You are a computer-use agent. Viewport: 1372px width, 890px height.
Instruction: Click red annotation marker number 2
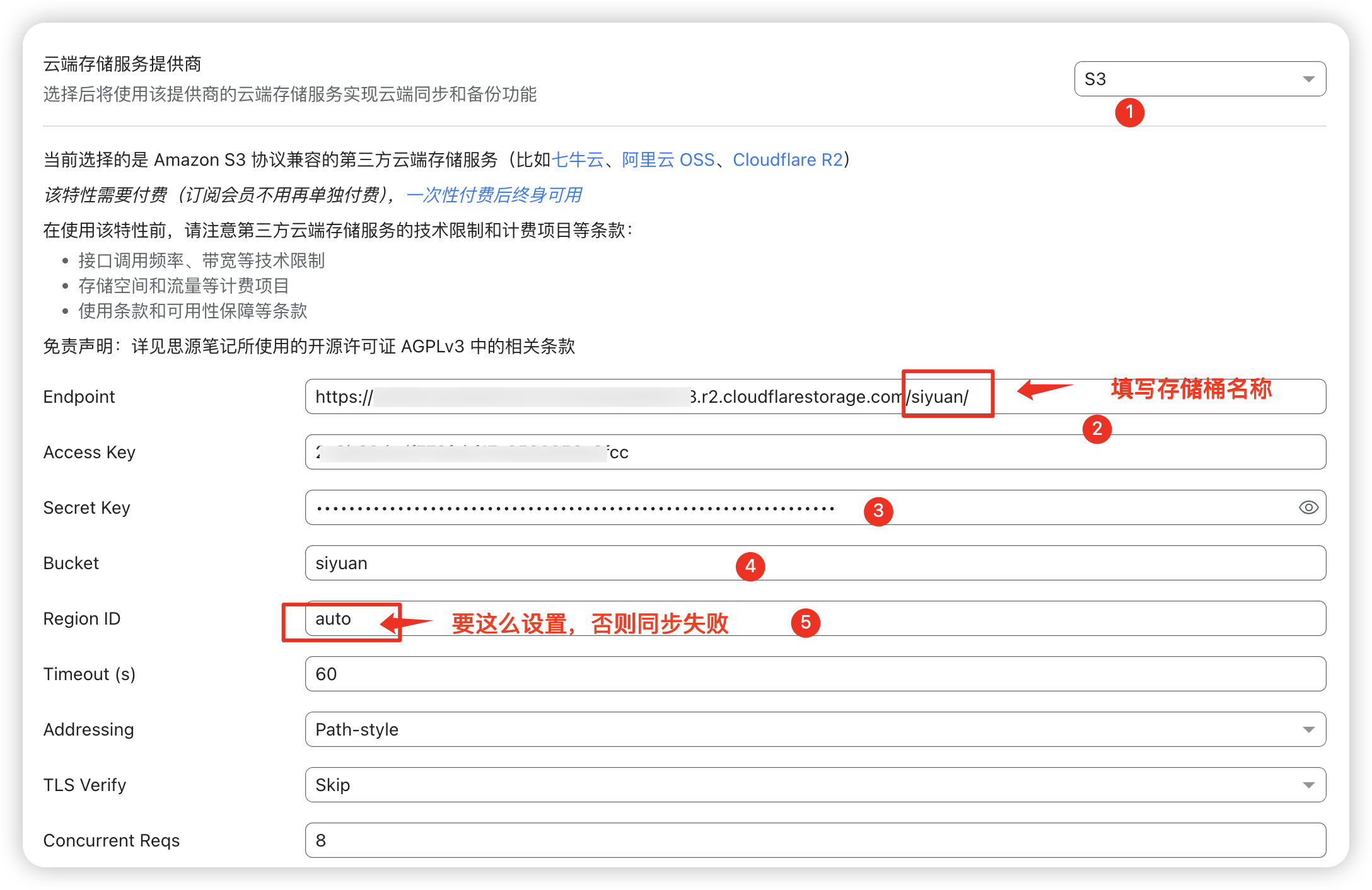tap(1096, 429)
